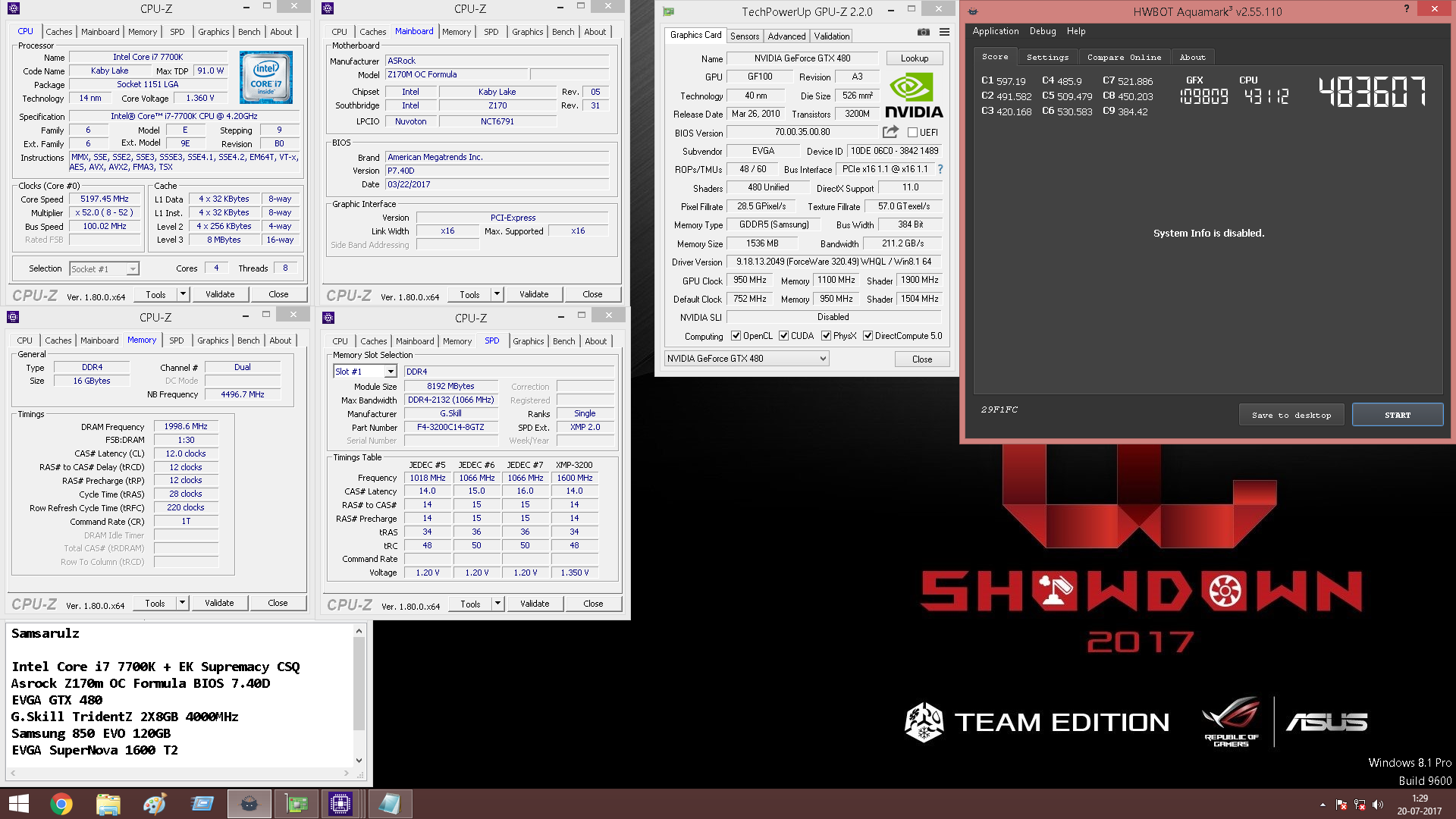
Task: Expand Tools arrow in CPU-Z Memory-tab window
Action: (x=182, y=603)
